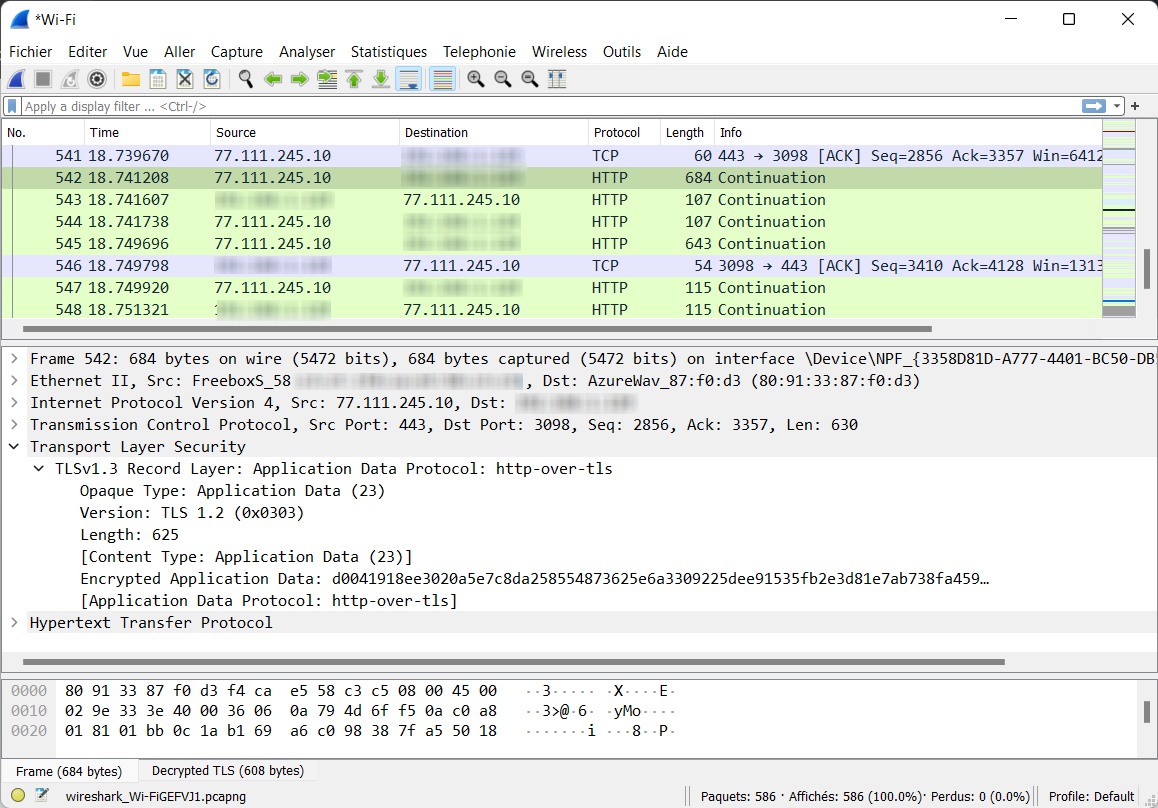This screenshot has width=1158, height=808.
Task: Sort by Protocol column header
Action: pos(623,133)
